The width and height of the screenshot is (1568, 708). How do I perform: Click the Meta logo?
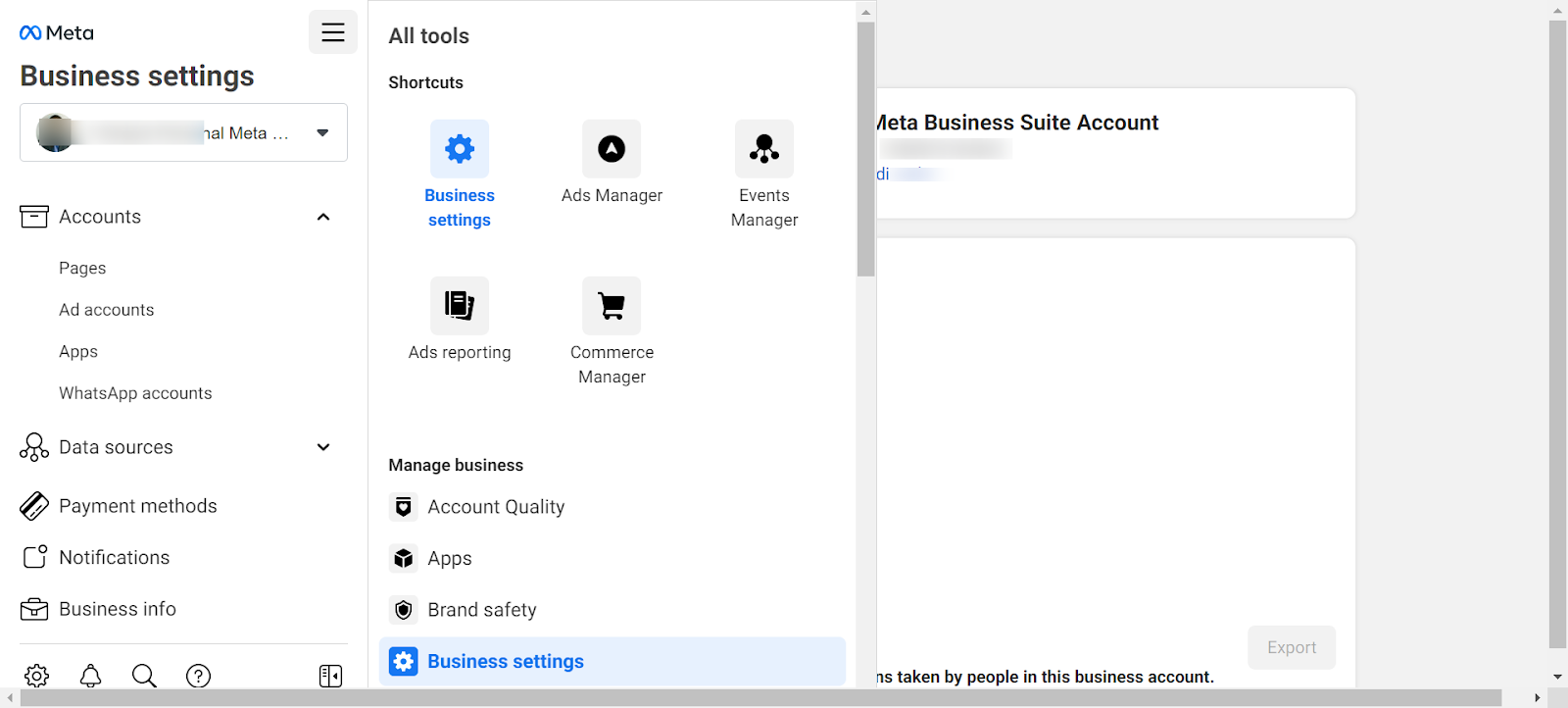click(57, 33)
